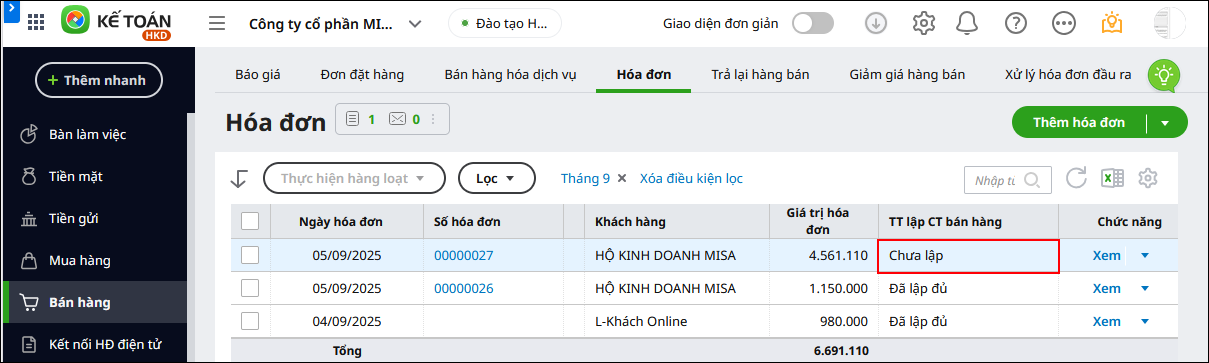This screenshot has width=1209, height=363.
Task: Collapse sidebar with hamburger menu icon
Action: [x=217, y=23]
